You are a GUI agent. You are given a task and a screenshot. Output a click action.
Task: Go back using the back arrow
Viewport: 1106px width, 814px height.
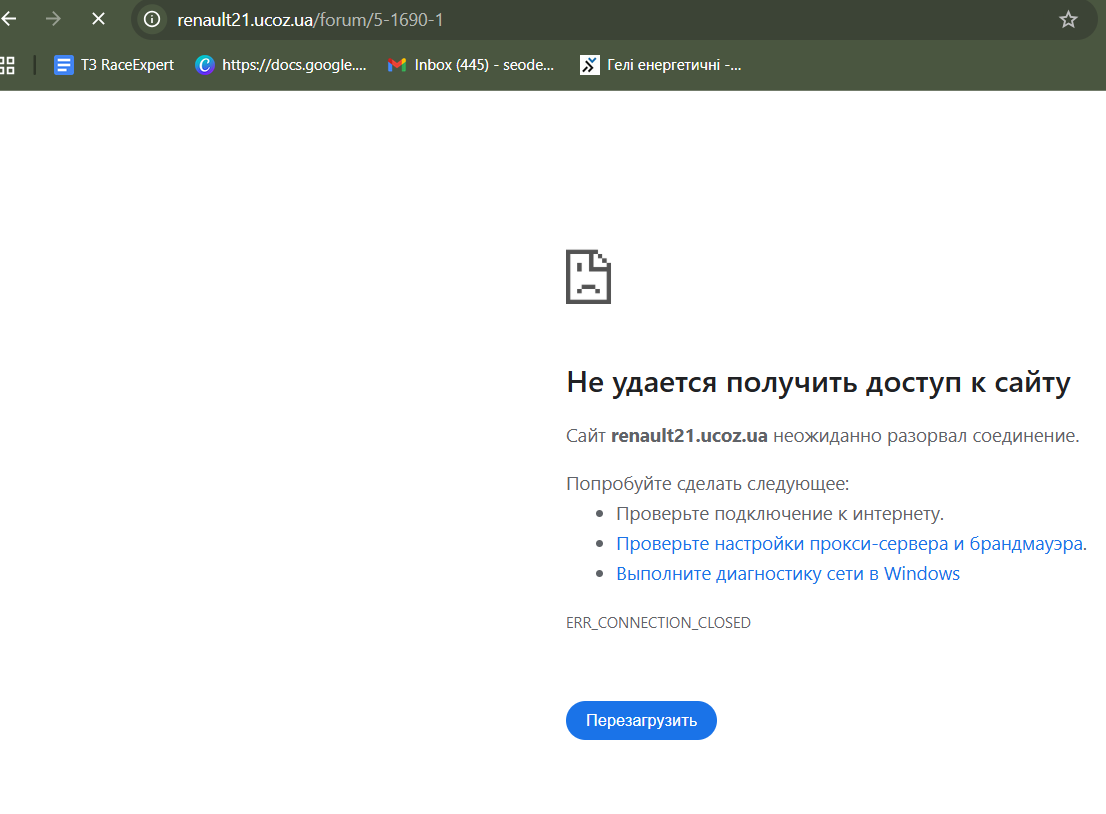tap(9, 19)
